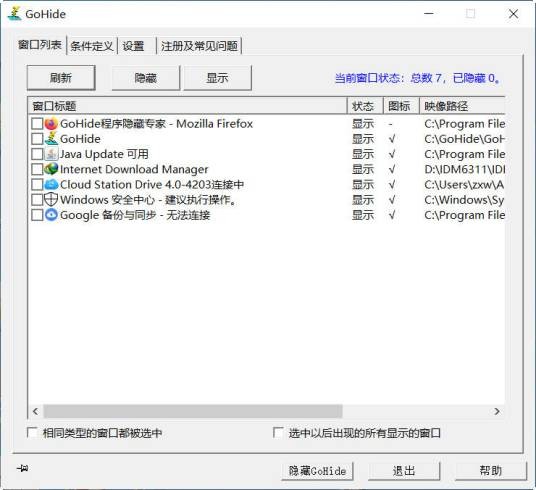Tick the Java Update 可用 checkbox
The image size is (536, 490).
[37, 154]
